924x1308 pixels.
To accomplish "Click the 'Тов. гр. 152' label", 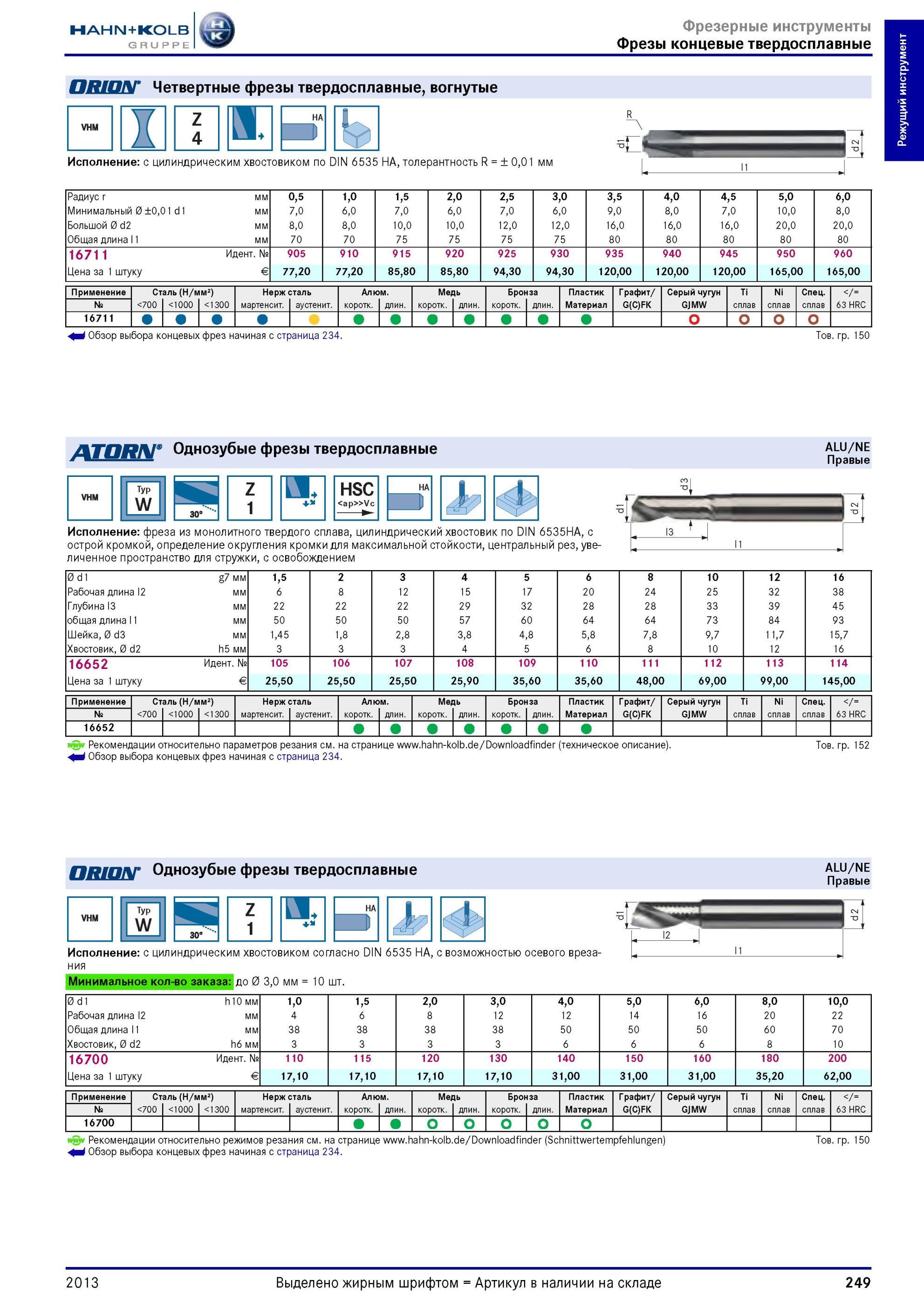I will 842,744.
